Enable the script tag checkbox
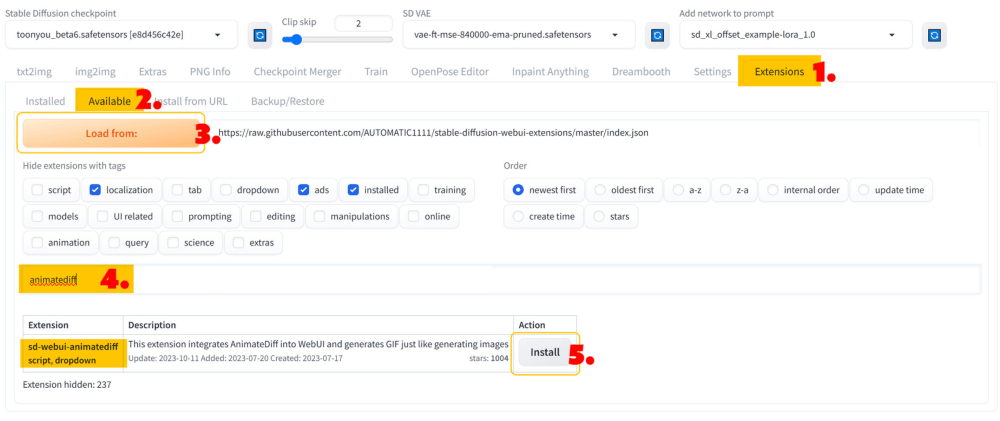This screenshot has height=421, width=1000. [x=38, y=189]
